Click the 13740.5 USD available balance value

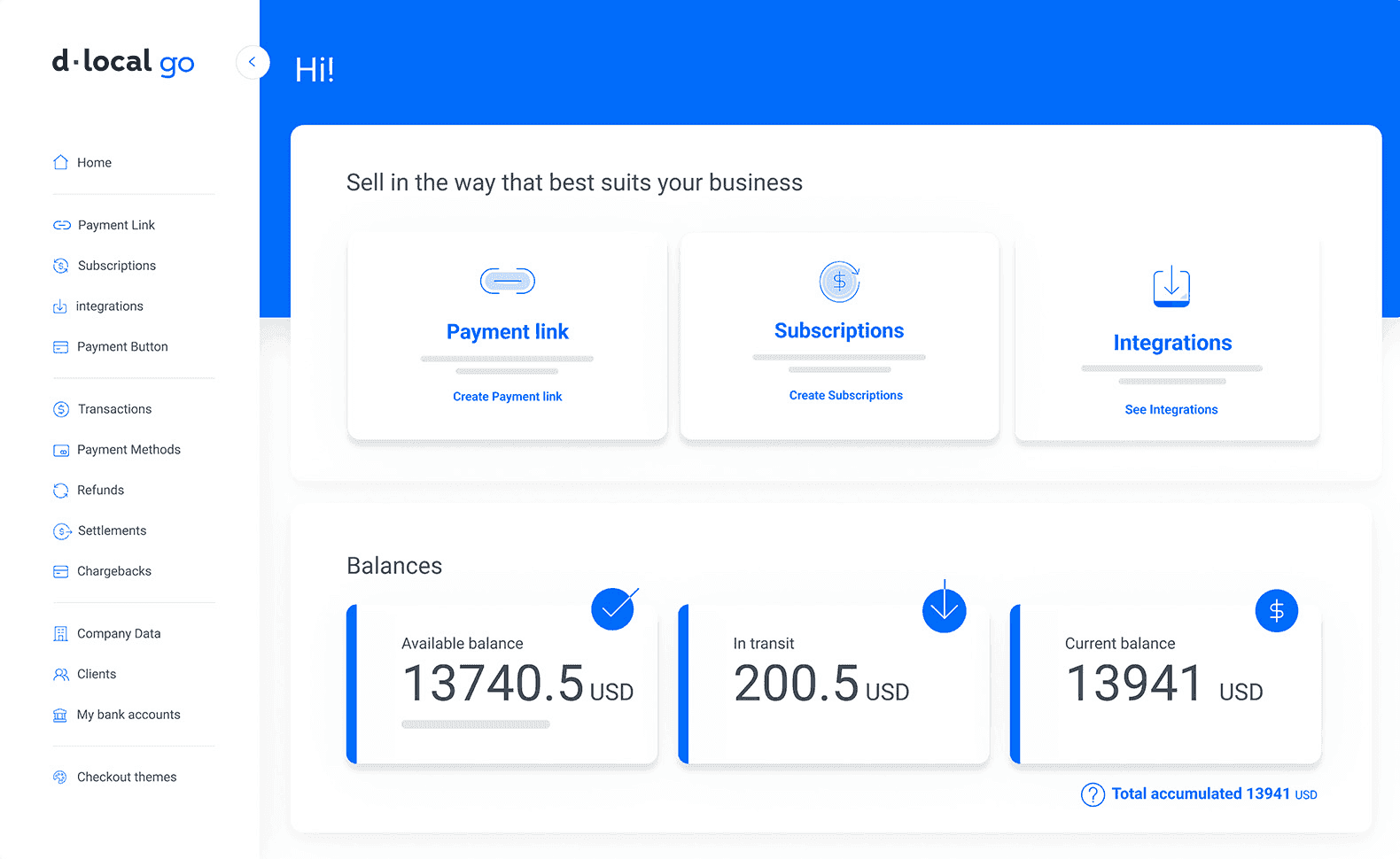point(518,685)
